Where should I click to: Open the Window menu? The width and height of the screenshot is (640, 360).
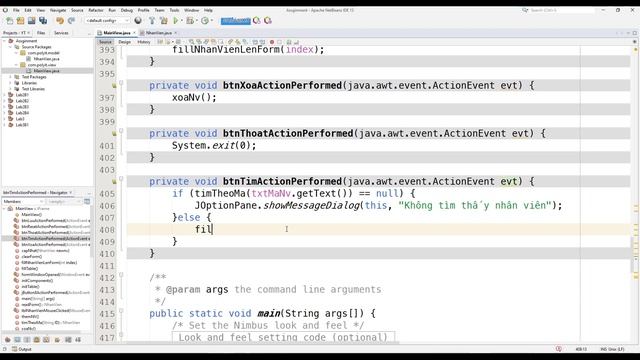click(191, 10)
